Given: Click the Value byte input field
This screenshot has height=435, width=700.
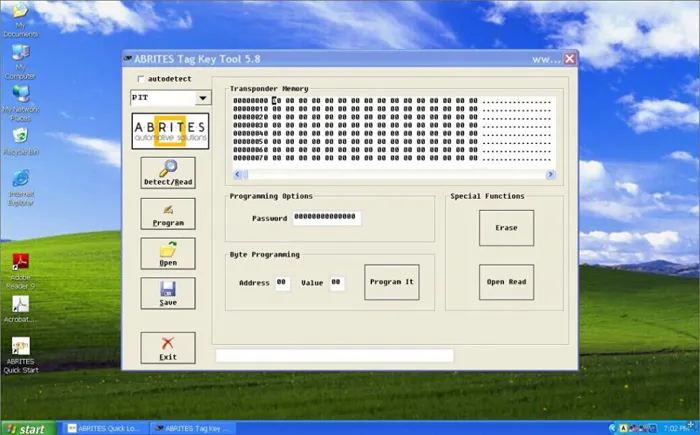Looking at the screenshot, I should click(x=337, y=283).
